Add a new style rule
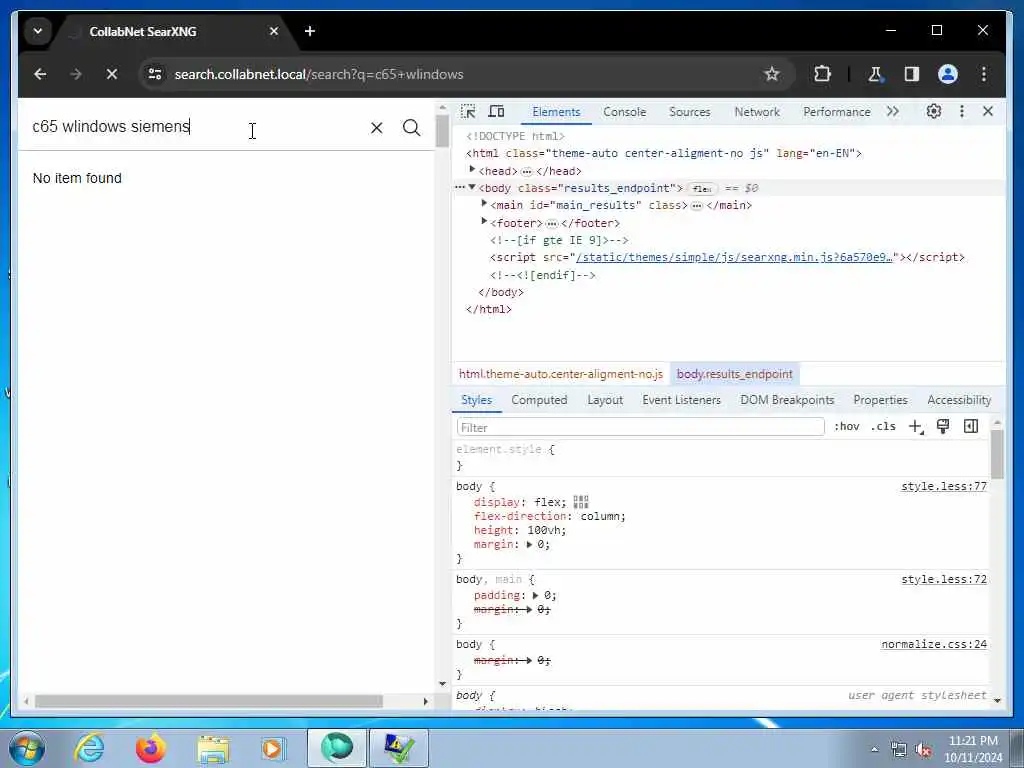The image size is (1024, 768). (x=916, y=427)
